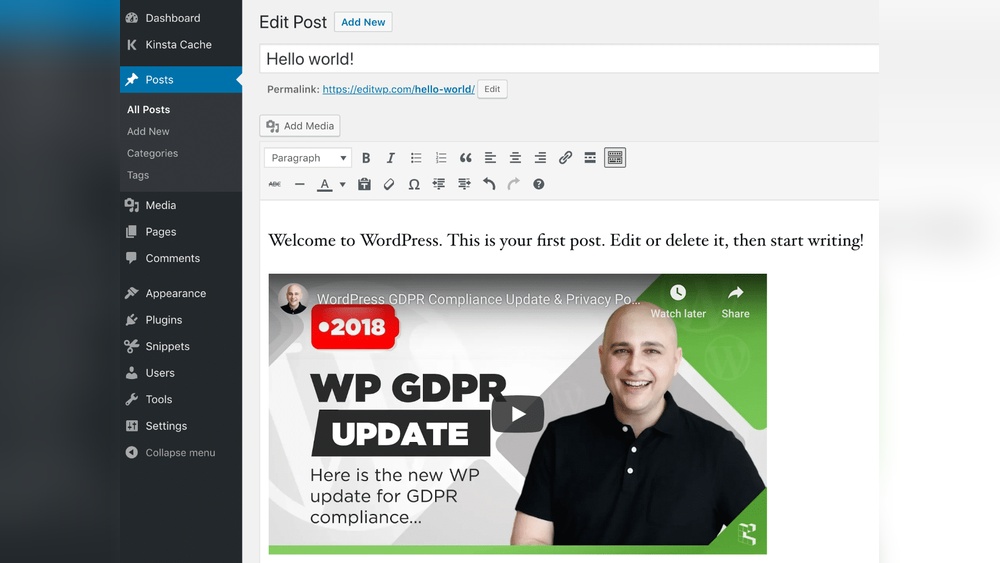Viewport: 1000px width, 563px height.
Task: Open the Pages menu
Action: [180, 232]
